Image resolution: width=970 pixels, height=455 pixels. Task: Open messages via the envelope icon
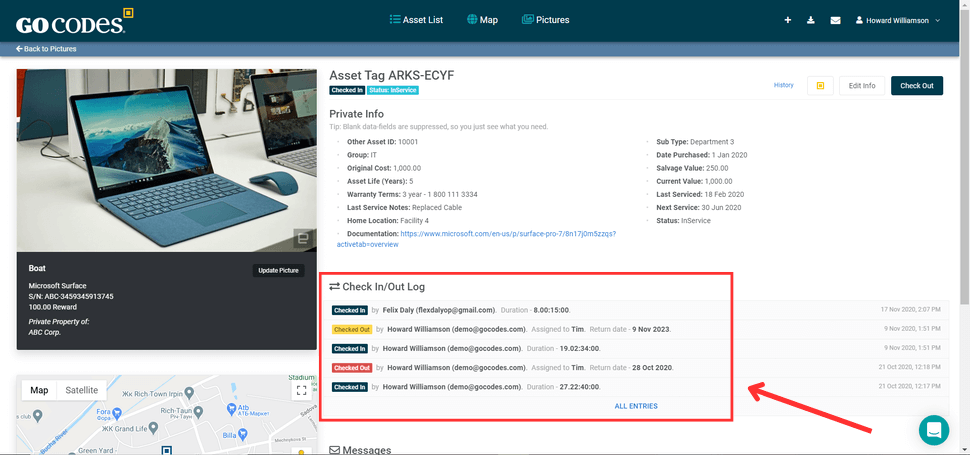pos(835,20)
